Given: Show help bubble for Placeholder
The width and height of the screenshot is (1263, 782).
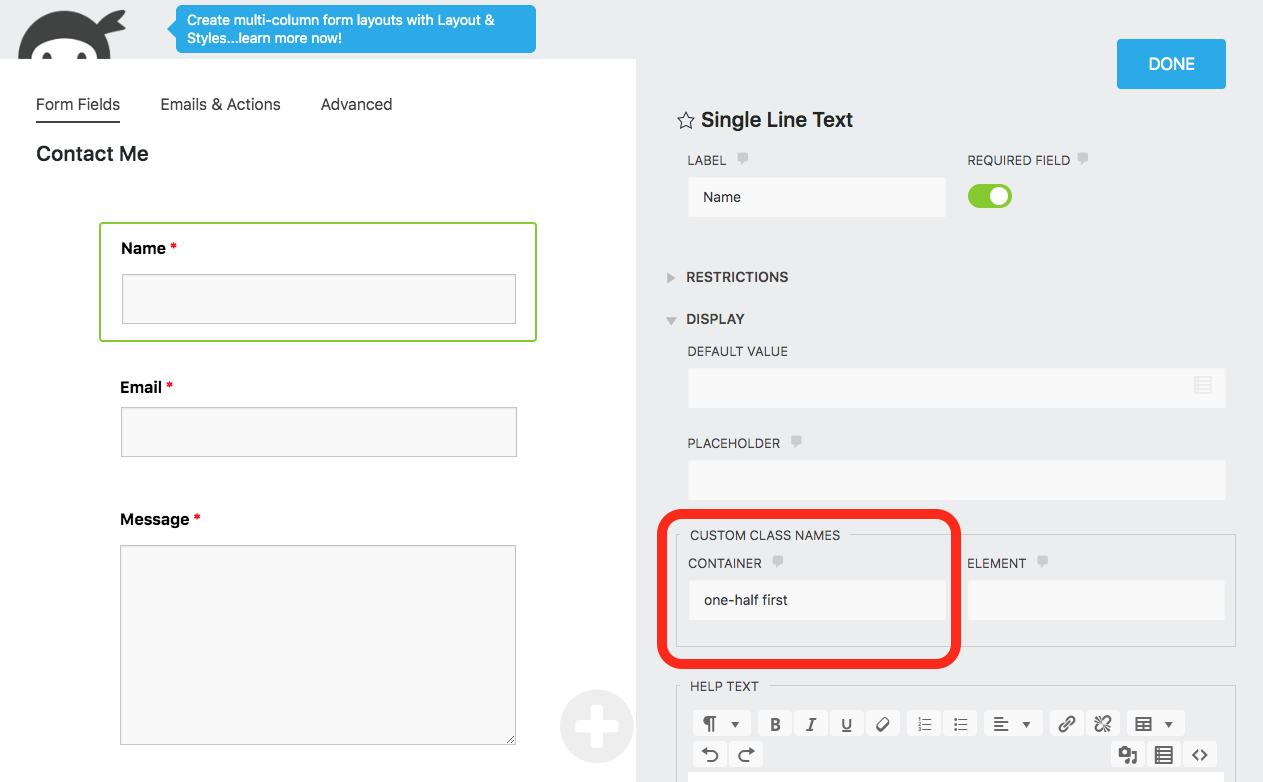Looking at the screenshot, I should click(x=796, y=442).
